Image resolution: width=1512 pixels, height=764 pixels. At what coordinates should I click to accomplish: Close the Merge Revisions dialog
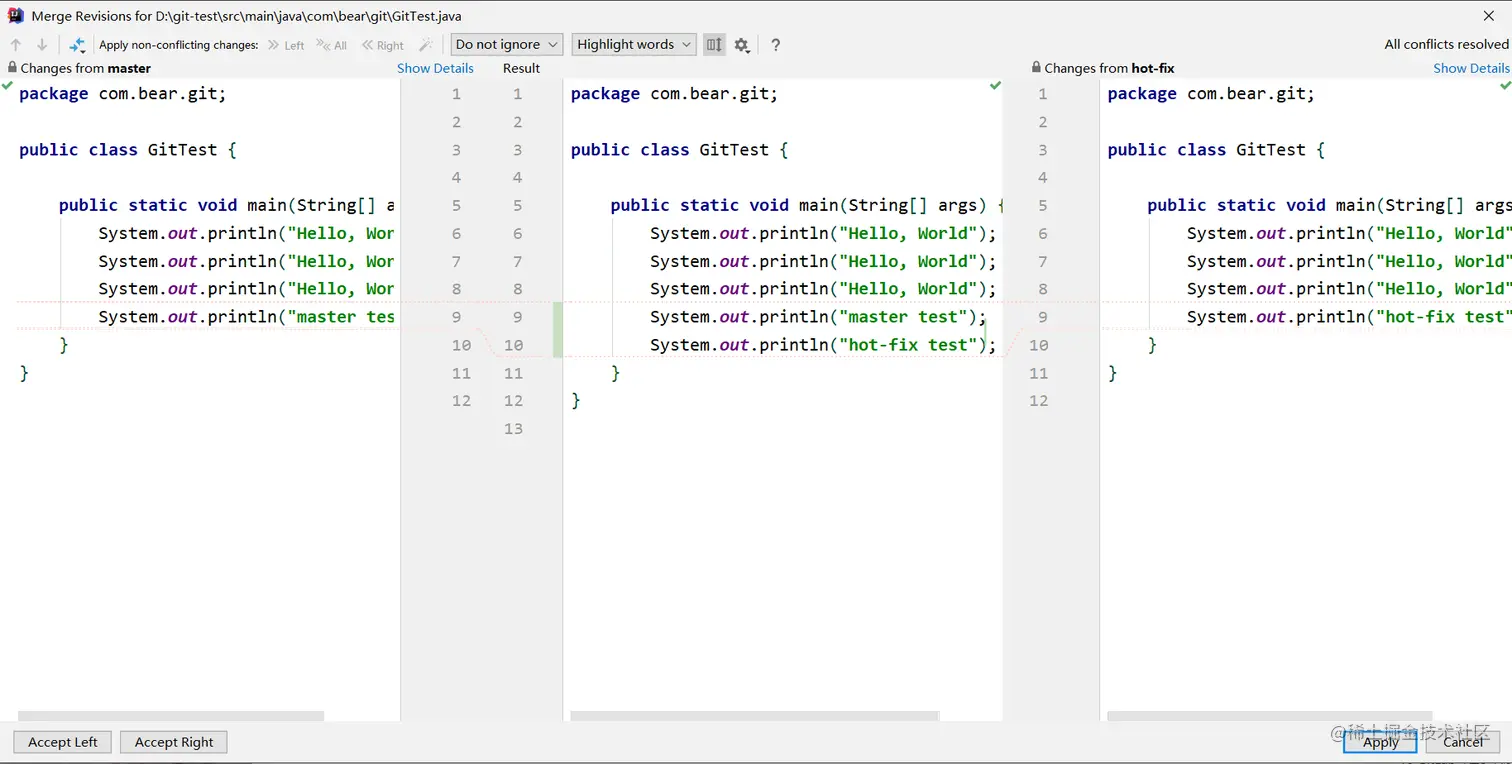[1489, 16]
